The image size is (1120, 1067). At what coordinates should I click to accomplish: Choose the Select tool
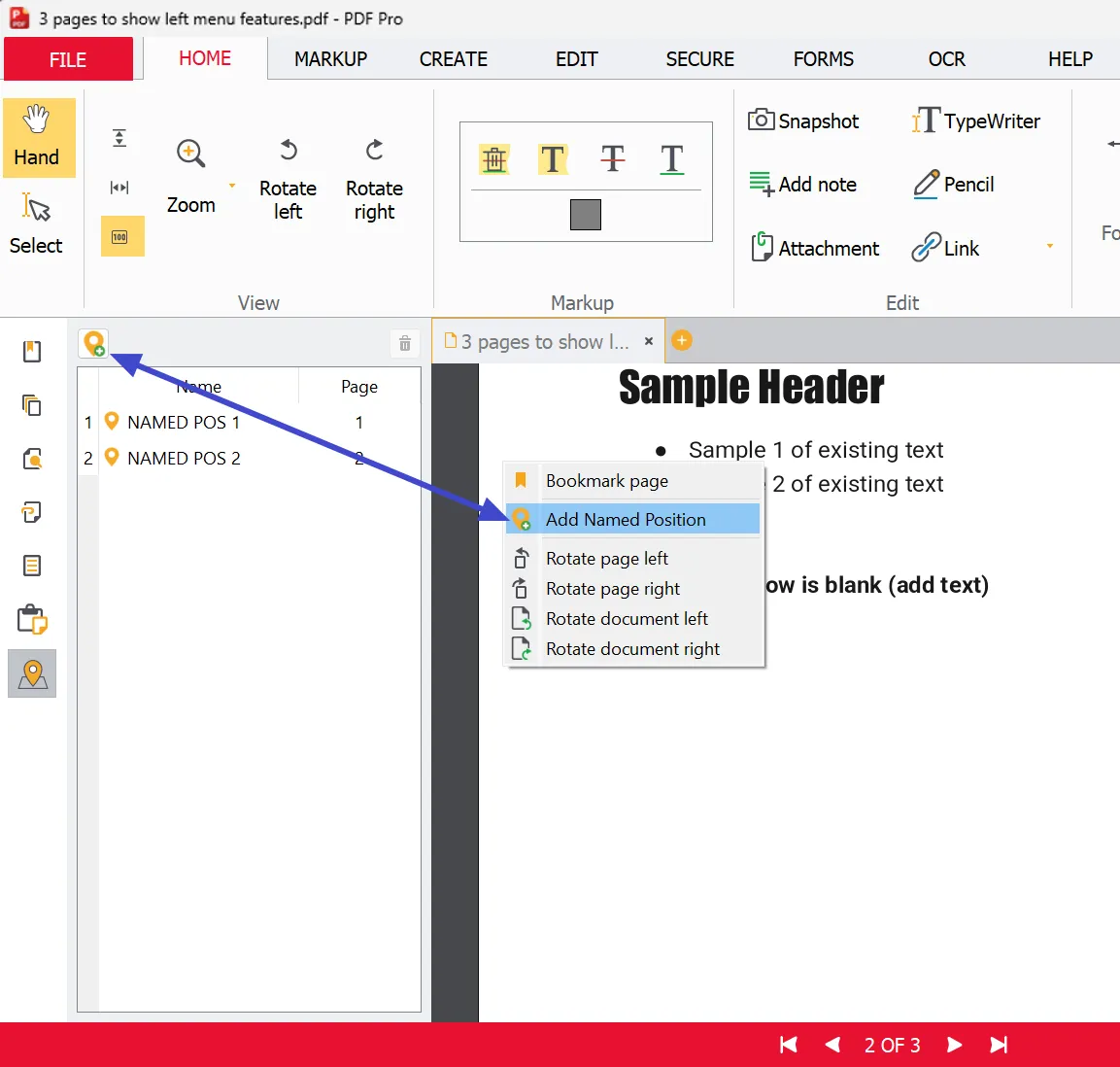(36, 224)
